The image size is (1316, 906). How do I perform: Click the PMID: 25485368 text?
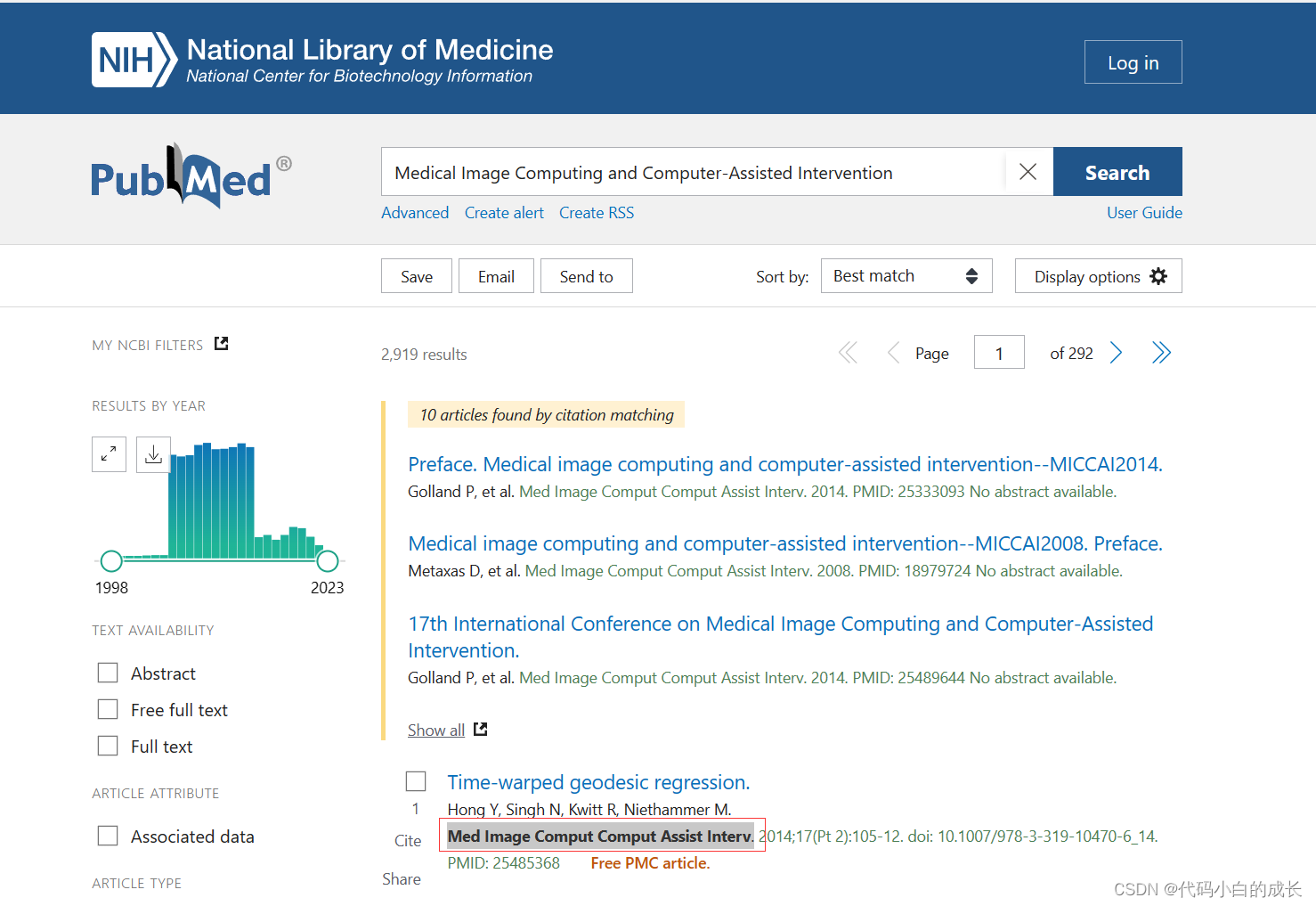click(x=503, y=863)
